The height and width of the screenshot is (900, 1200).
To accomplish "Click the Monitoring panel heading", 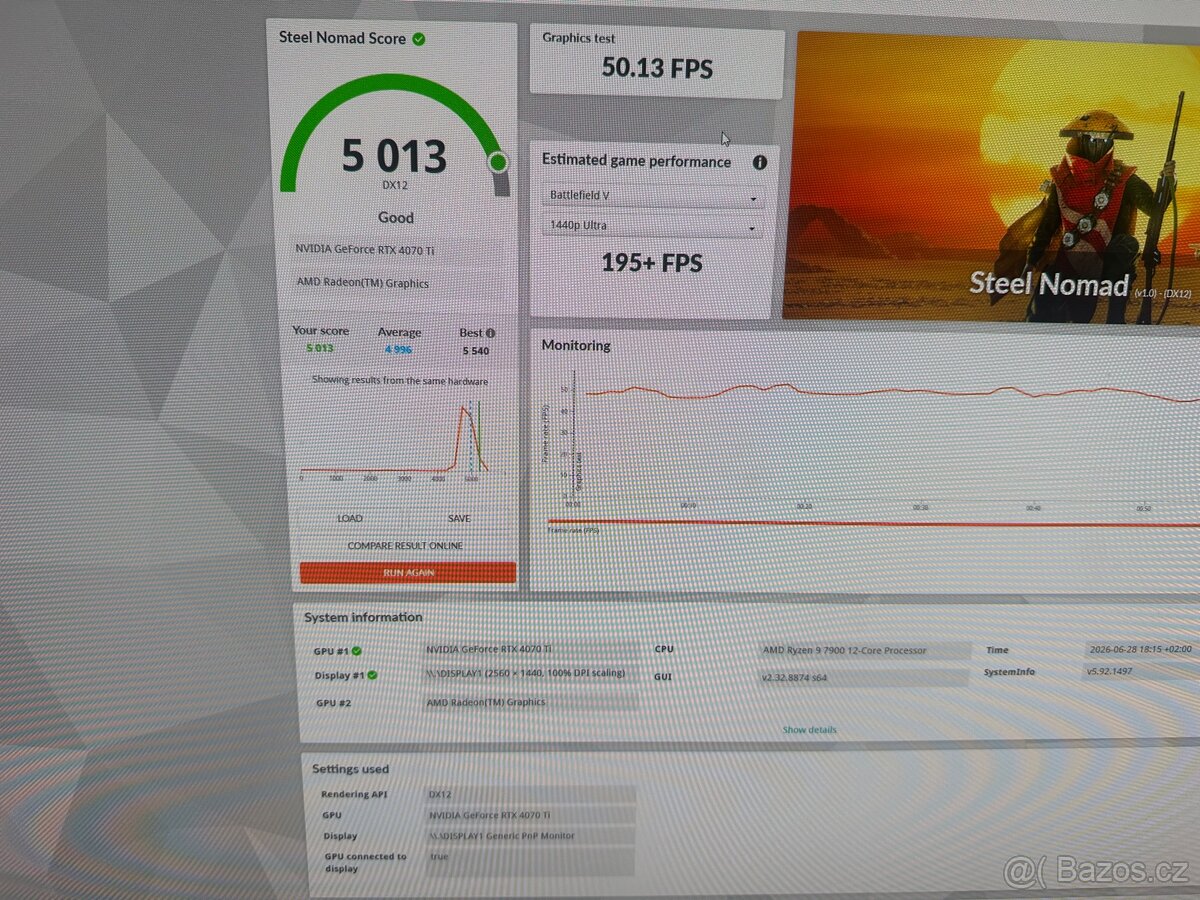I will point(576,345).
